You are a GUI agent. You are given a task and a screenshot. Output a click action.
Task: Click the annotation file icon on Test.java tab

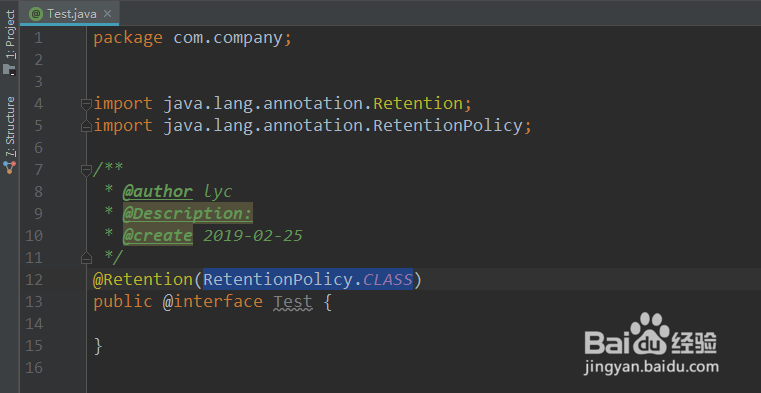[36, 14]
